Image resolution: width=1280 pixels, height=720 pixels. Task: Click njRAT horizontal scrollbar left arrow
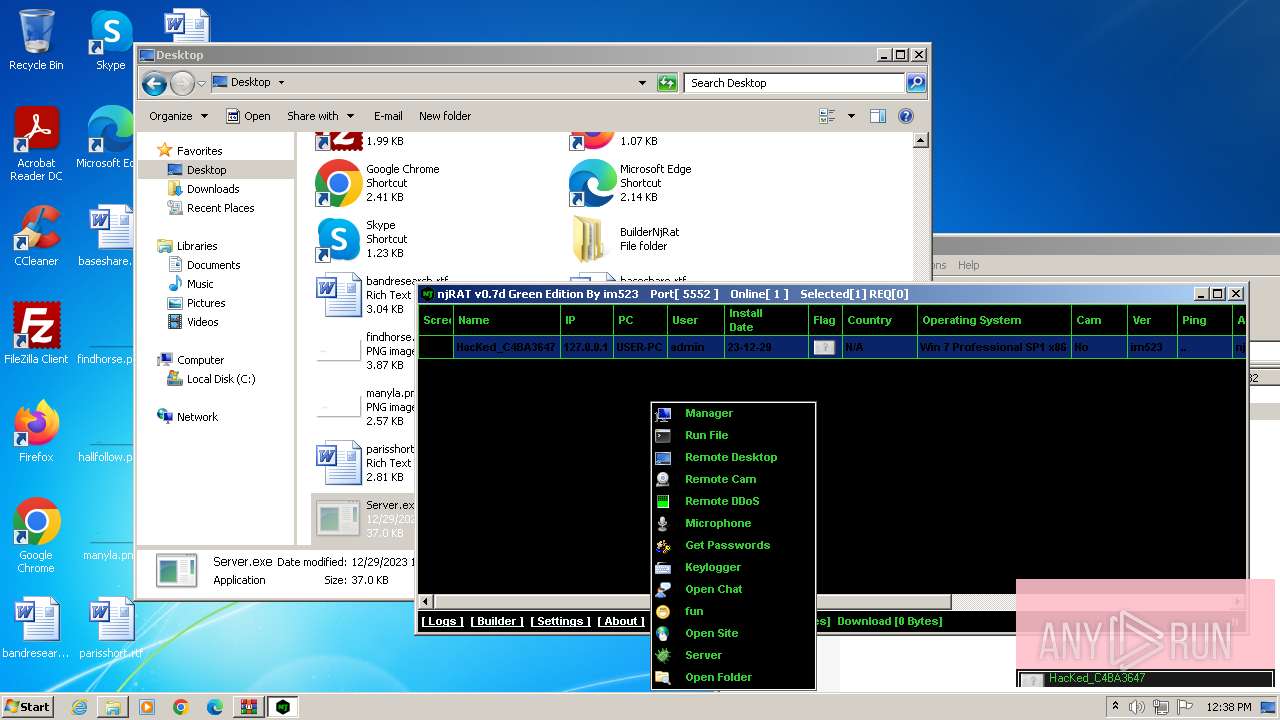point(426,601)
